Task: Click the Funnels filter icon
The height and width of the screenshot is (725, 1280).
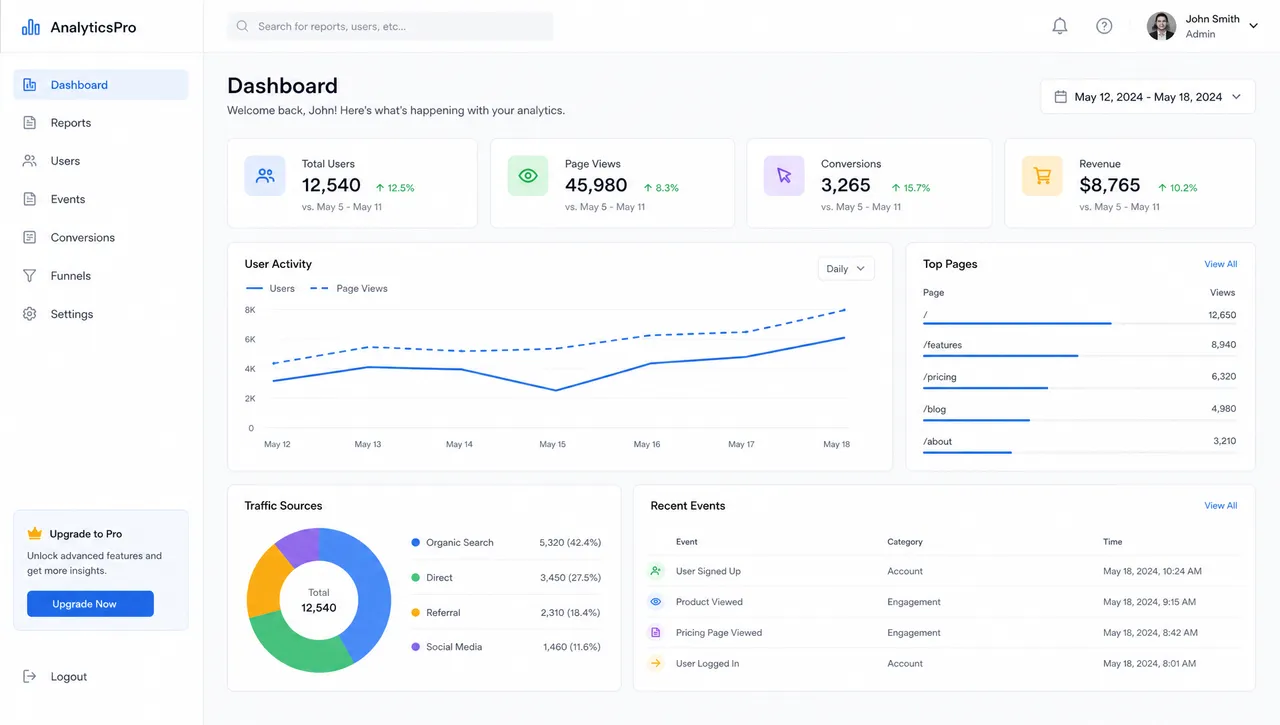Action: [x=30, y=276]
